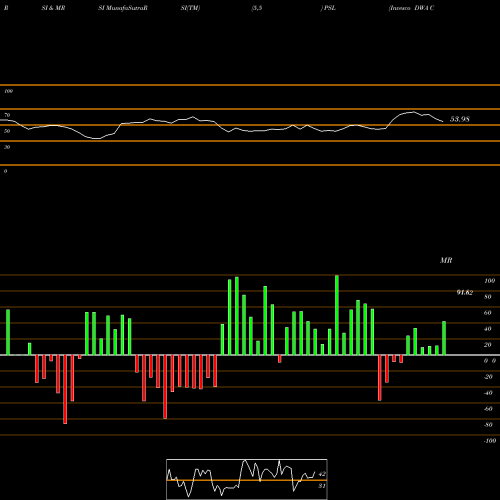Click the 42 value in the mini chart
The width and height of the screenshot is (500, 500).
point(322,474)
